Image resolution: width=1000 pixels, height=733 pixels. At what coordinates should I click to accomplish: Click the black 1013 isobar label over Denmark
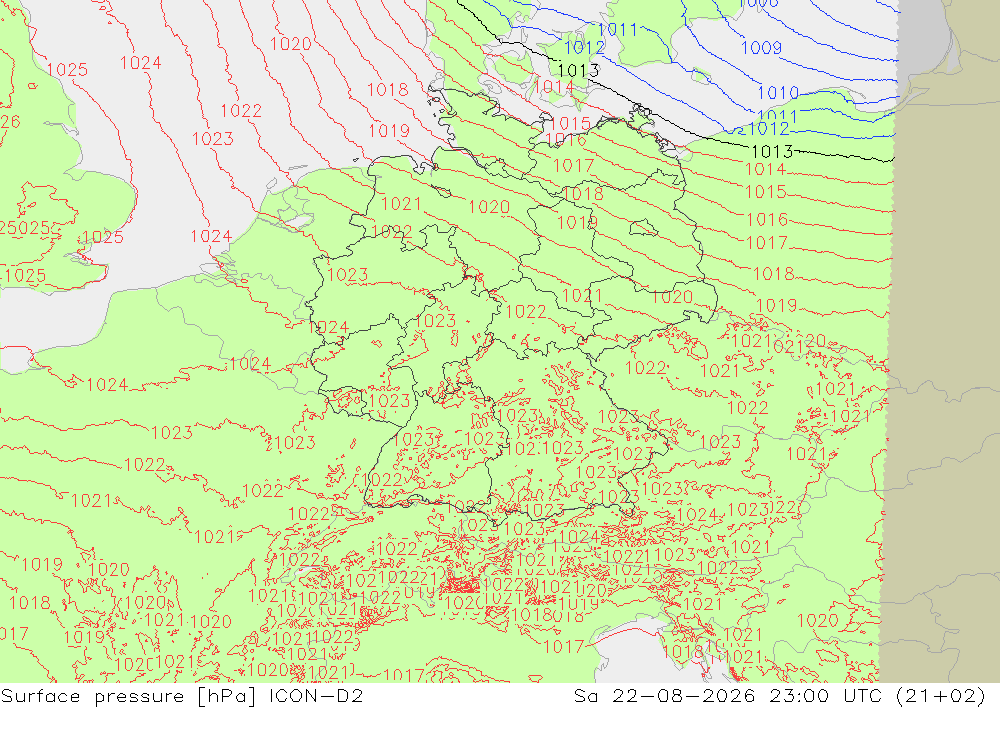click(578, 70)
